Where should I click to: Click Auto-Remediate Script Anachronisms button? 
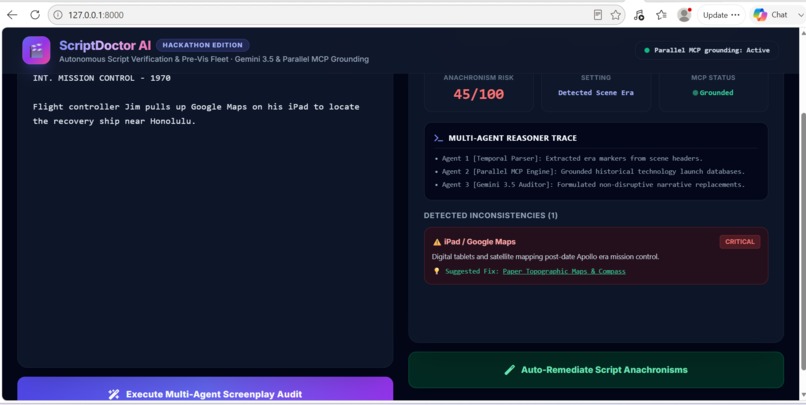(x=596, y=370)
